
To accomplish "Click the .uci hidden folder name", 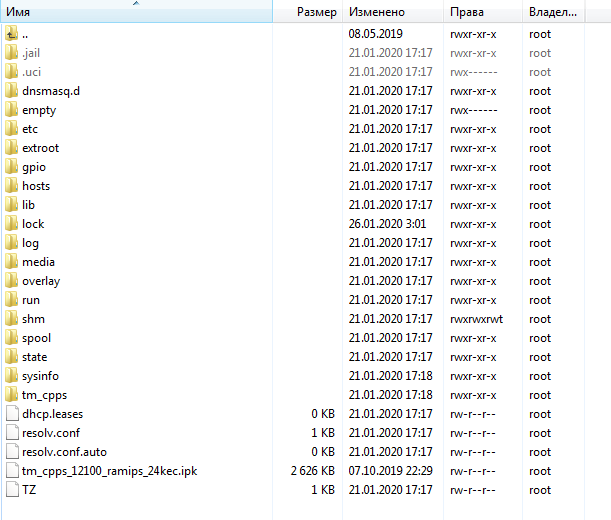I will point(32,72).
